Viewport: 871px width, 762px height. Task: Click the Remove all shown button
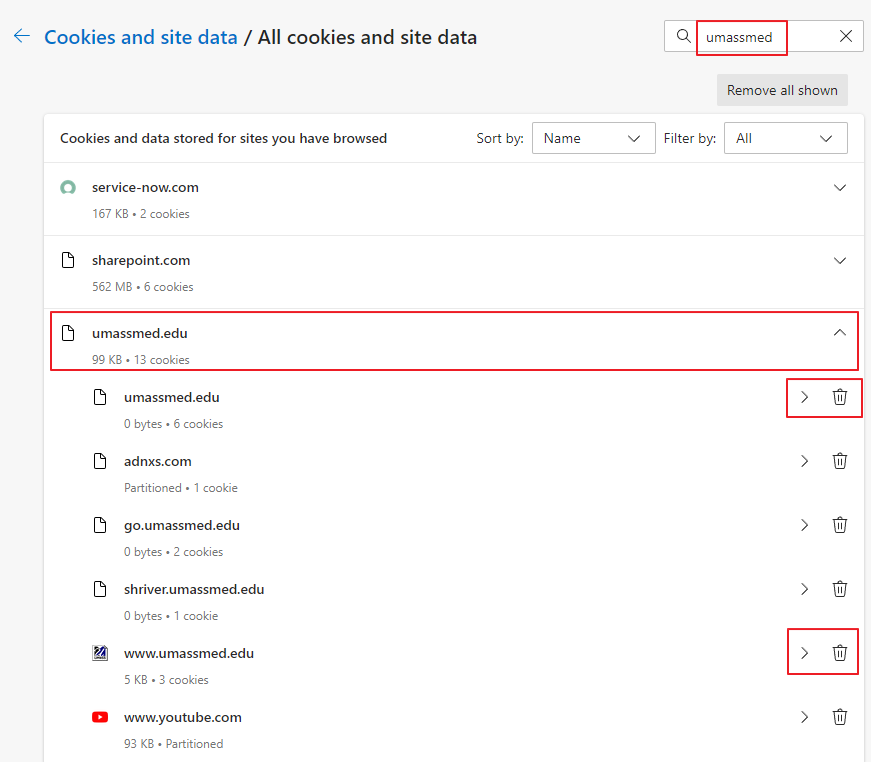point(782,90)
